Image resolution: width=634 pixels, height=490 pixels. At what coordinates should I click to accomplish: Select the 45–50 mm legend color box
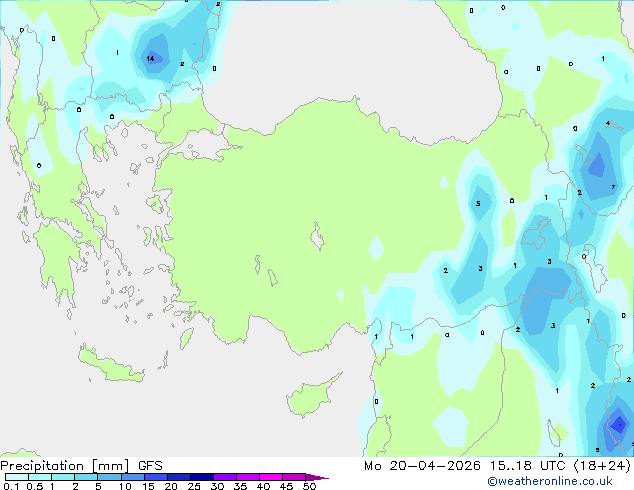294,477
